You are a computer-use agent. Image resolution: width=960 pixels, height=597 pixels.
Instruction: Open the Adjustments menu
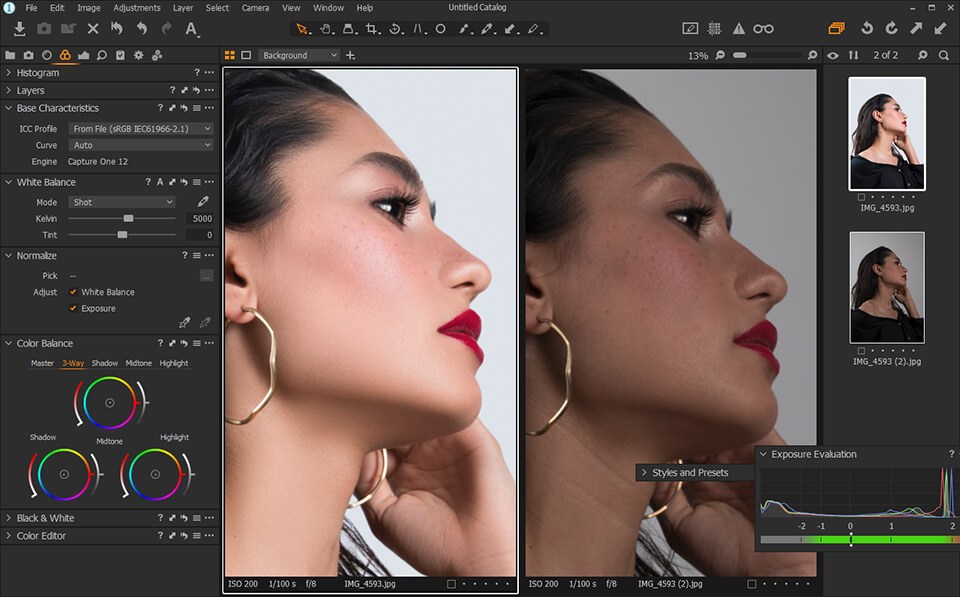137,7
